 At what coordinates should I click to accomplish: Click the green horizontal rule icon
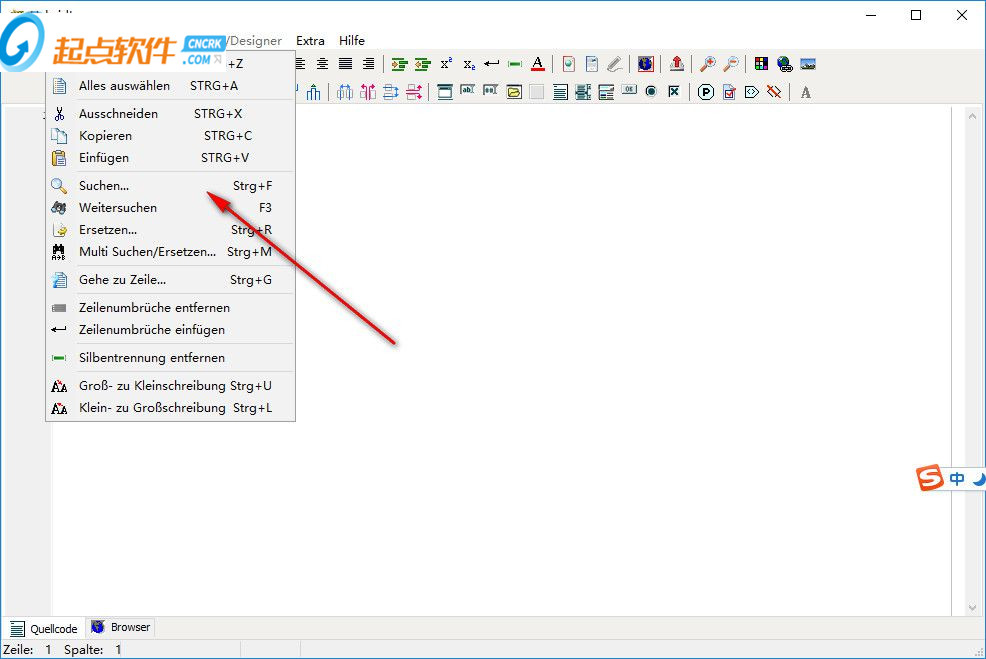click(515, 64)
